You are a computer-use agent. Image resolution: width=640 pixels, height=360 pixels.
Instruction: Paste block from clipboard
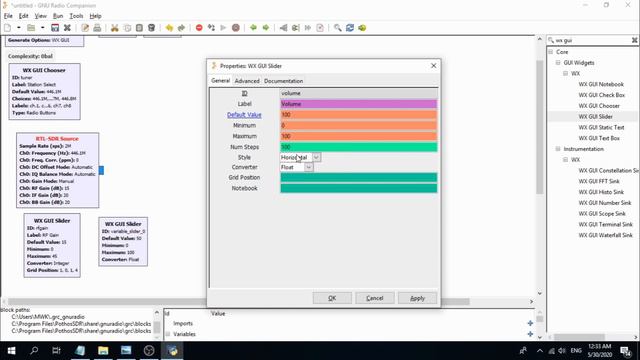tap(139, 28)
